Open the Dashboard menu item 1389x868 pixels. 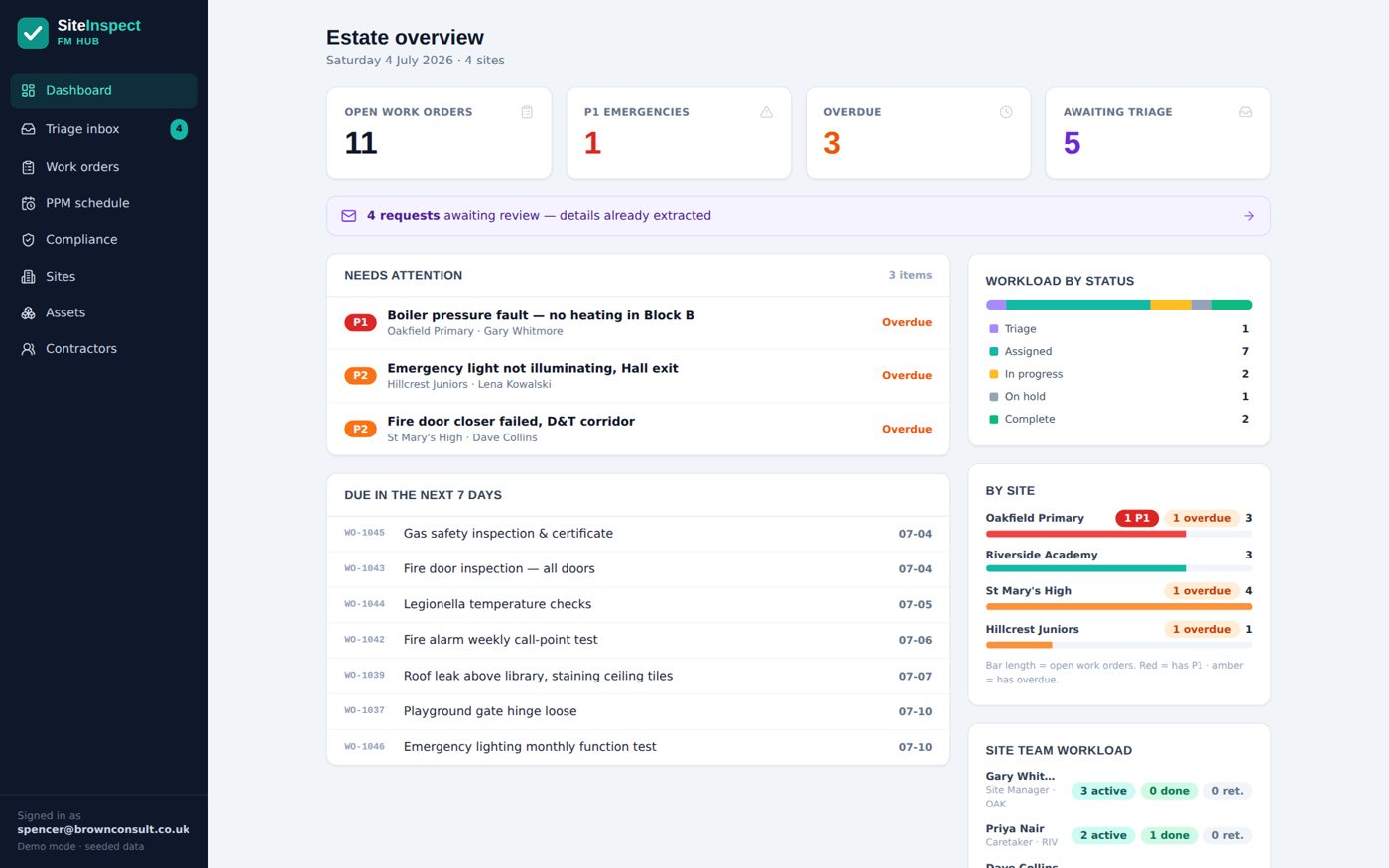click(104, 90)
